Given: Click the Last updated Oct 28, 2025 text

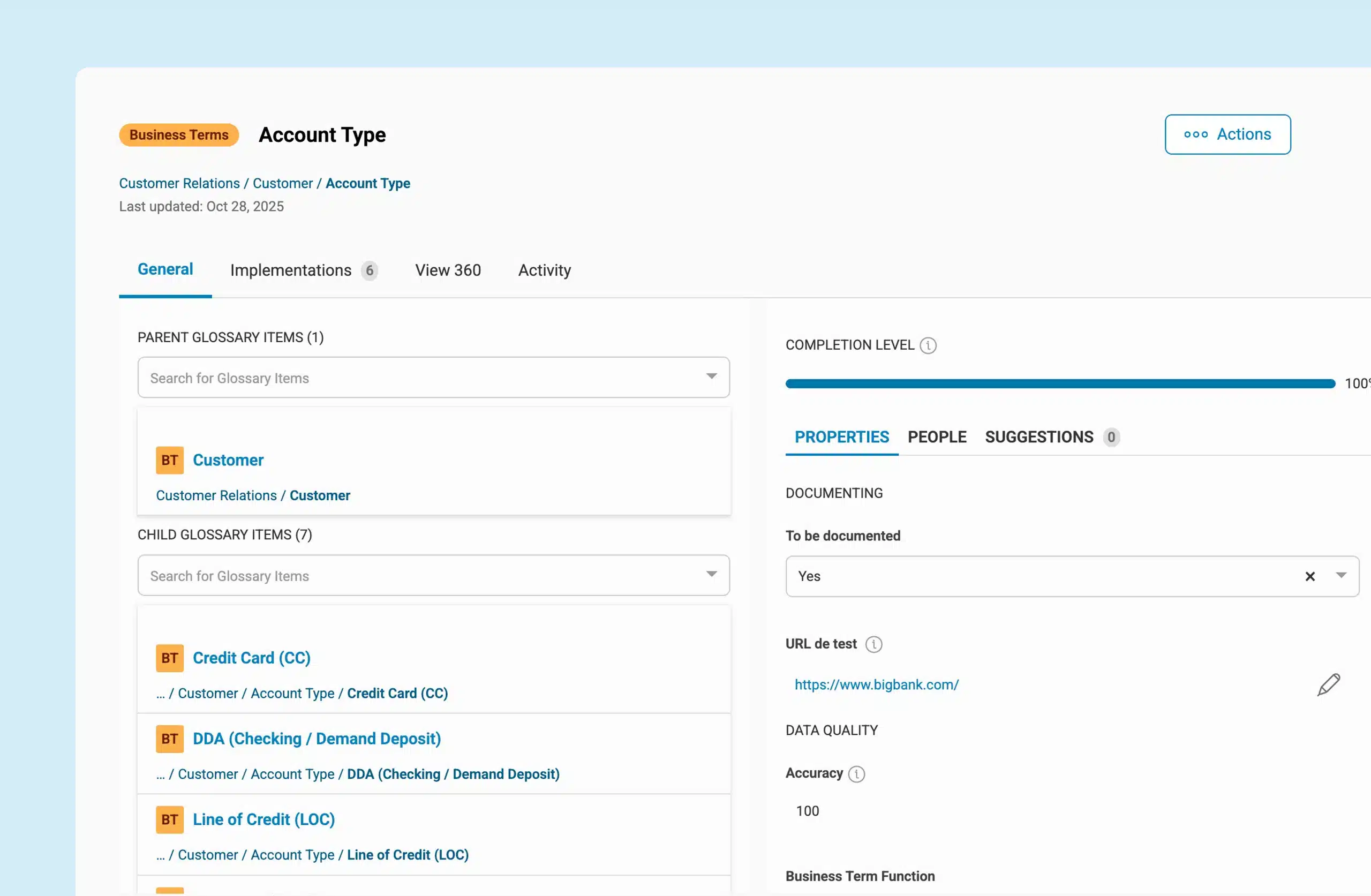Looking at the screenshot, I should point(201,206).
